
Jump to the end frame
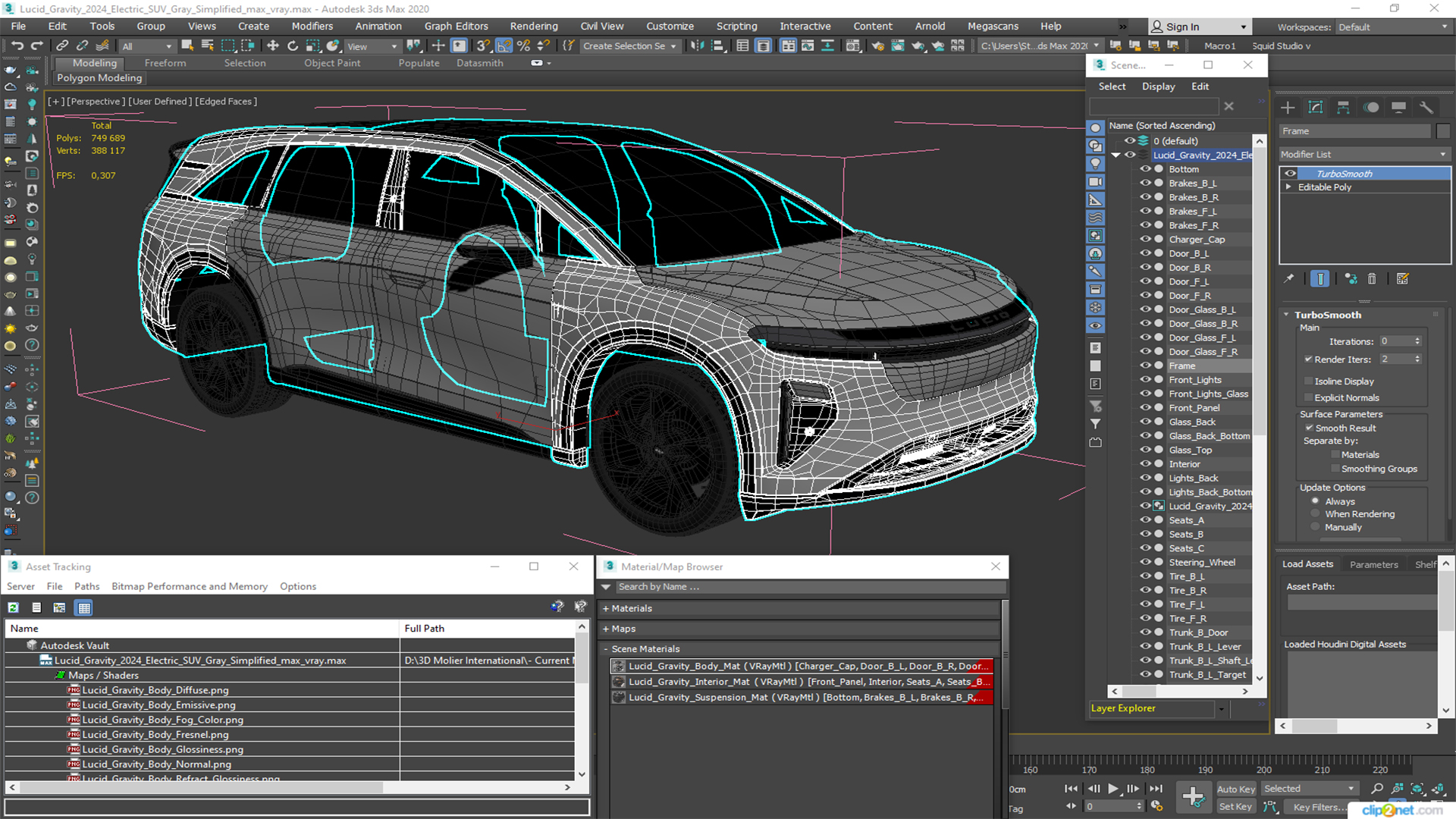point(1156,789)
